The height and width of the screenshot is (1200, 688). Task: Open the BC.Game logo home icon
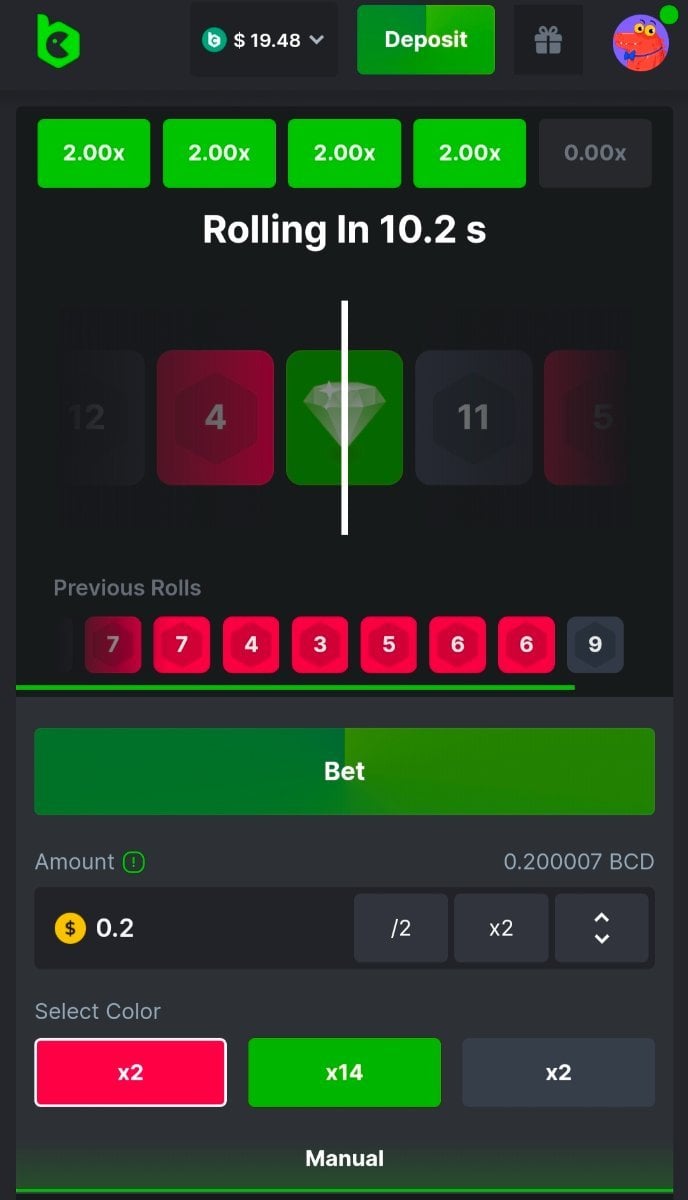coord(57,41)
